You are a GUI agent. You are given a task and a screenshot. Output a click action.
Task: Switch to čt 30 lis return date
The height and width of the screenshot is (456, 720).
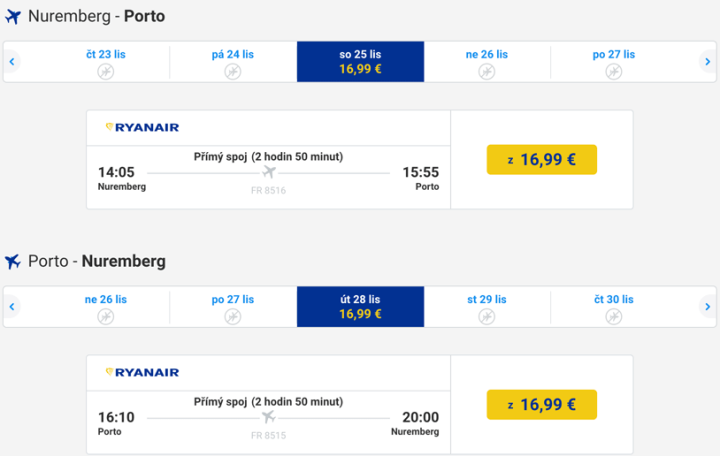[x=614, y=307]
